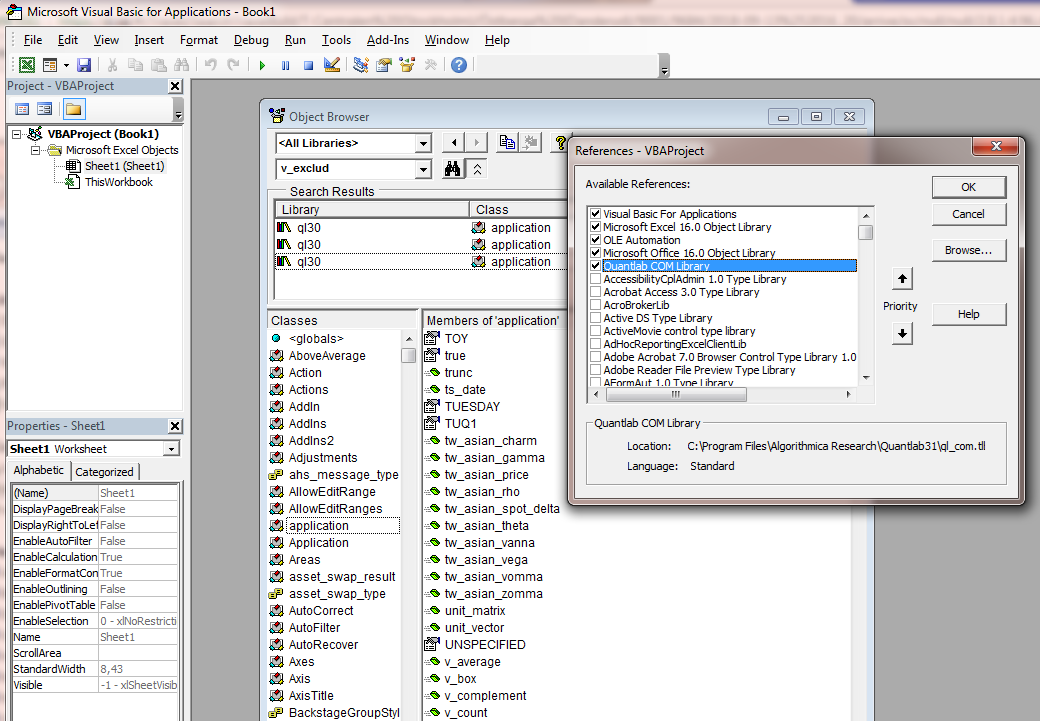This screenshot has width=1040, height=721.
Task: Click Browse... to add a reference
Action: 968,250
